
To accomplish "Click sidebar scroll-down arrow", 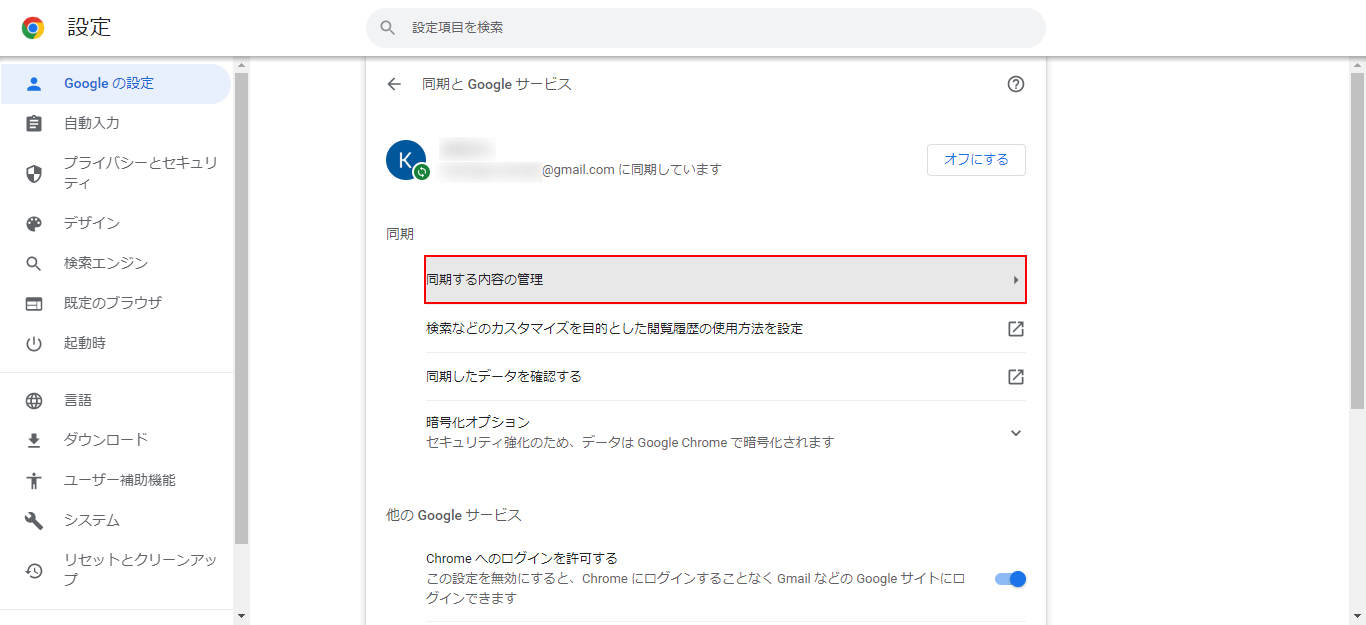I will (x=241, y=615).
